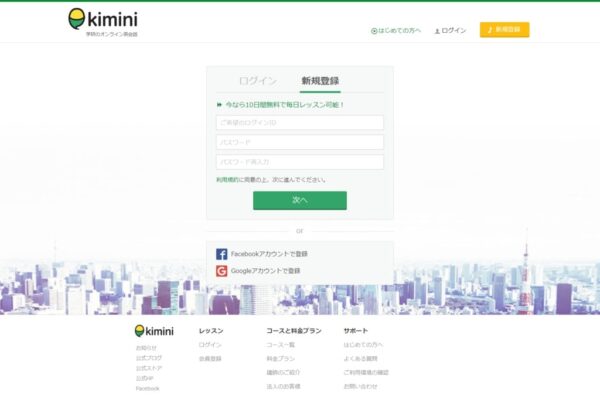Open the 公式ブログ footer link
This screenshot has height=396, width=600.
coord(149,358)
